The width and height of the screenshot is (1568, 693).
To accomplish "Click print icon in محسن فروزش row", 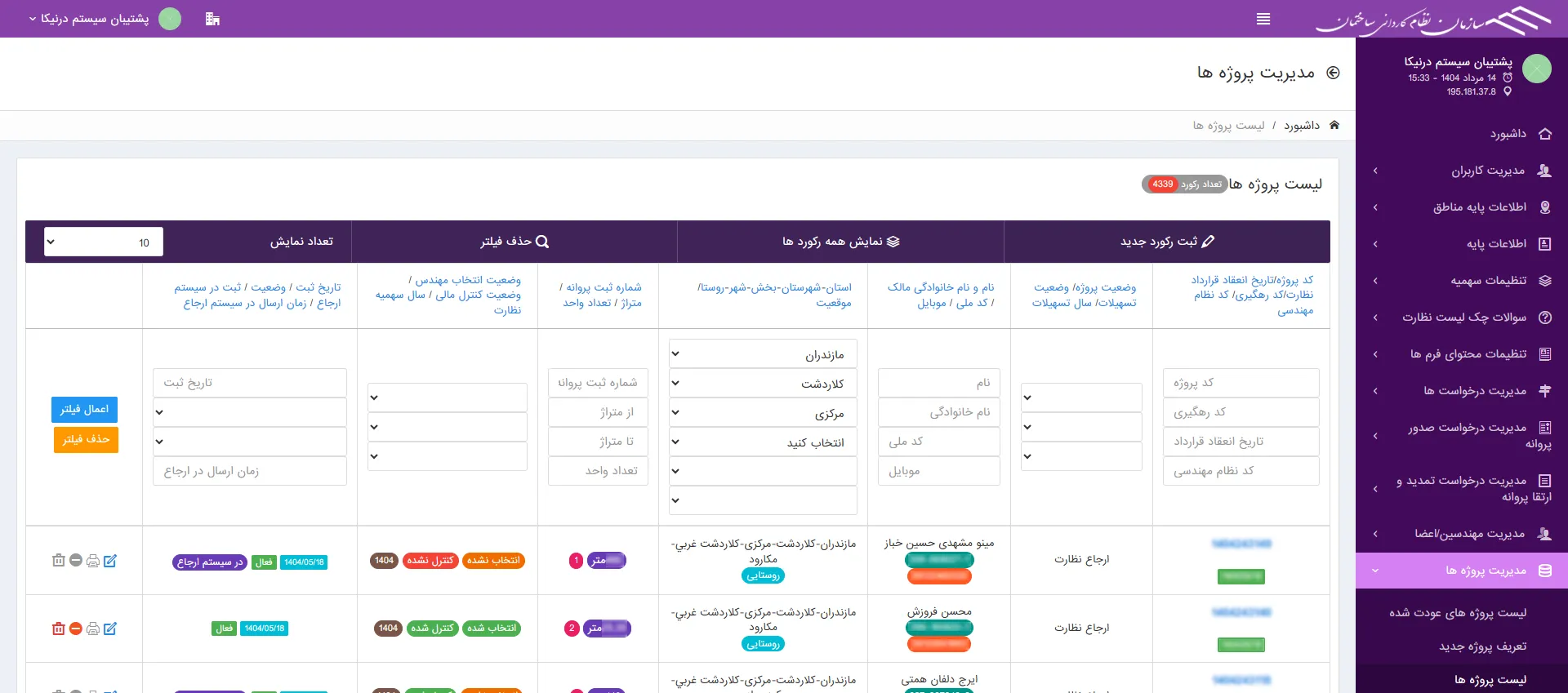I will pos(93,629).
